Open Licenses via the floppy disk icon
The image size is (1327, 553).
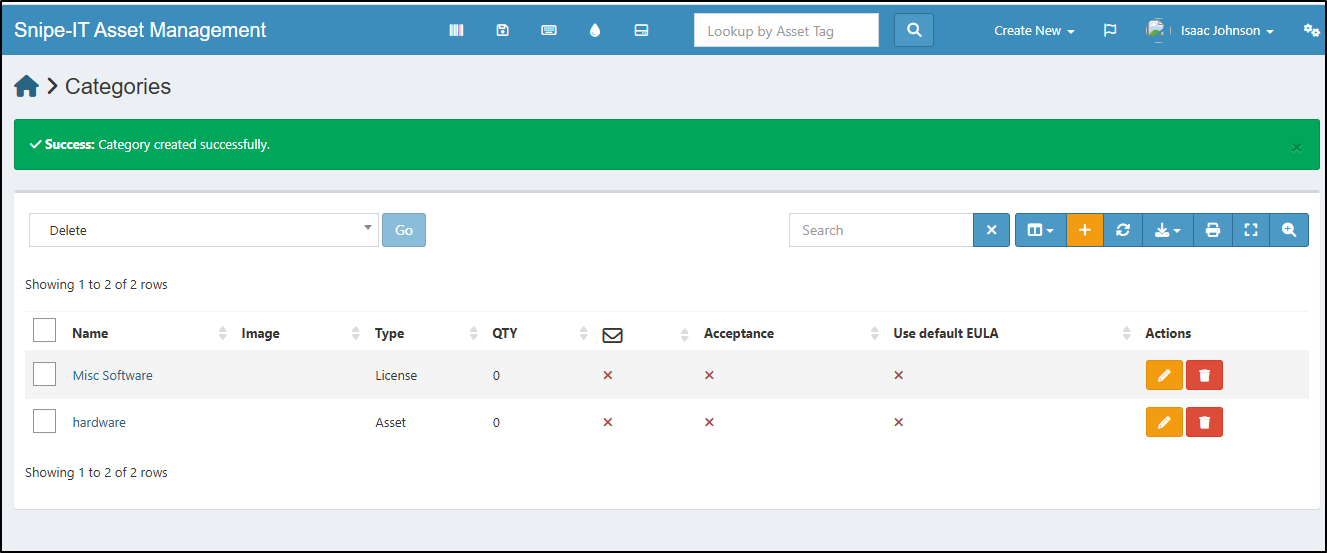click(503, 31)
